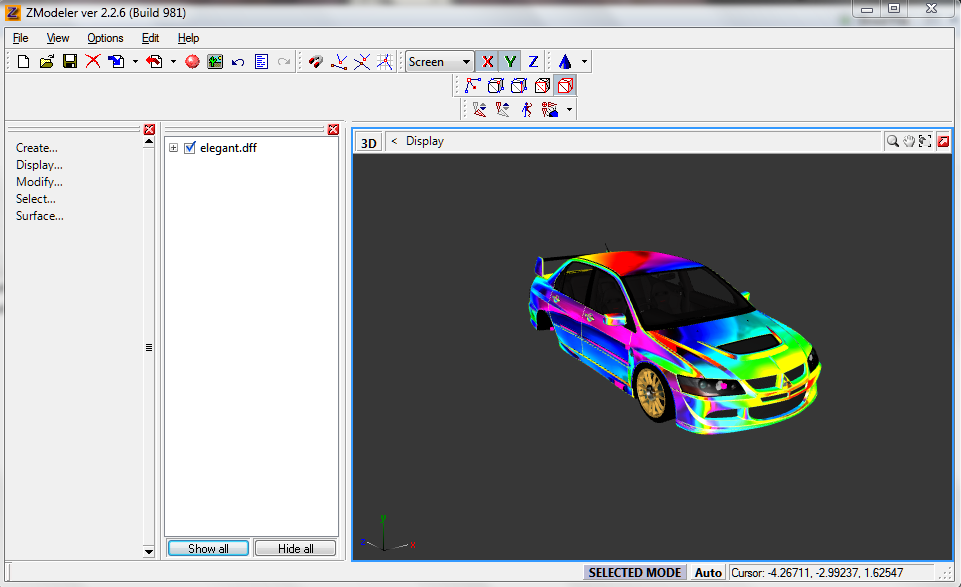Click the viewport fit-all zoom icon
The width and height of the screenshot is (961, 587).
coord(925,142)
